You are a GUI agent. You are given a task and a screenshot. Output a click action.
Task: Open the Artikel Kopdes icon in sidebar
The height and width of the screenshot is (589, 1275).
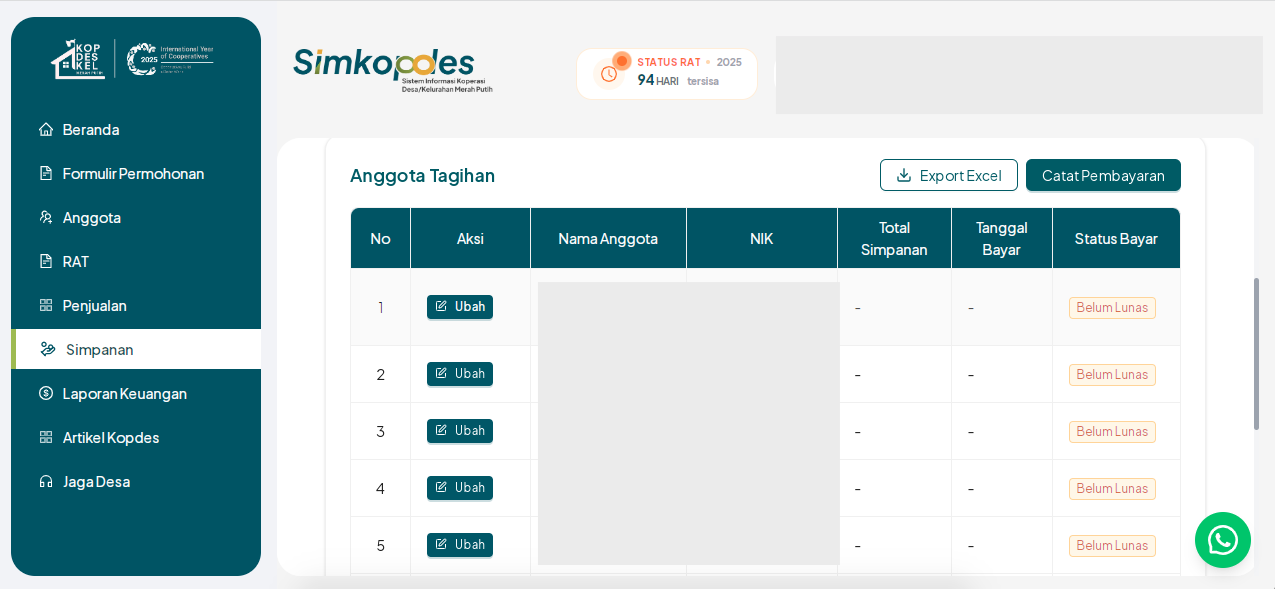coord(45,437)
